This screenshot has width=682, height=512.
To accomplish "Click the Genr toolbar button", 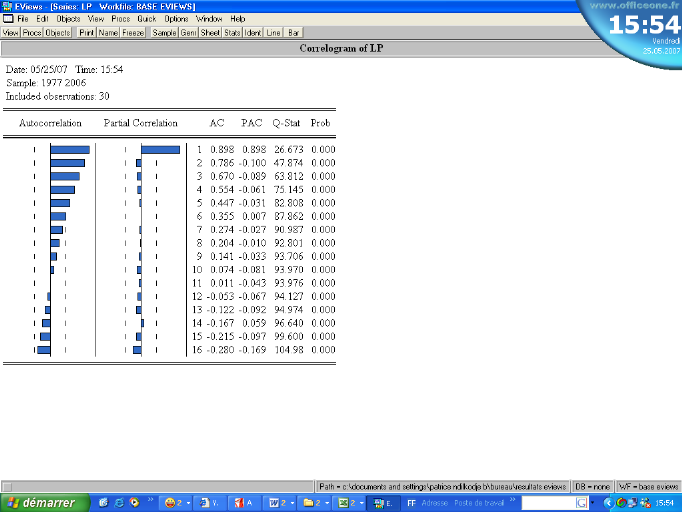I will (188, 33).
